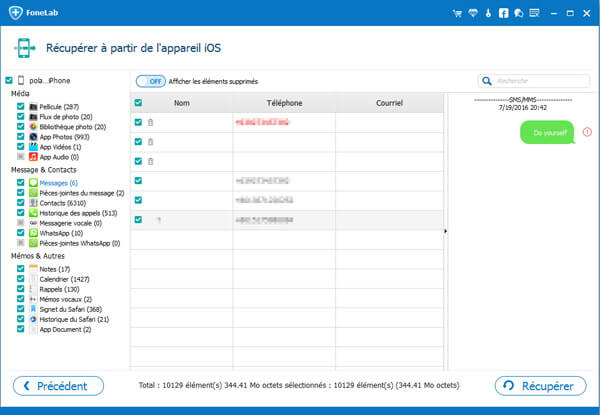Click the WhatsApp icon in sidebar
The image size is (600, 415).
tap(33, 233)
